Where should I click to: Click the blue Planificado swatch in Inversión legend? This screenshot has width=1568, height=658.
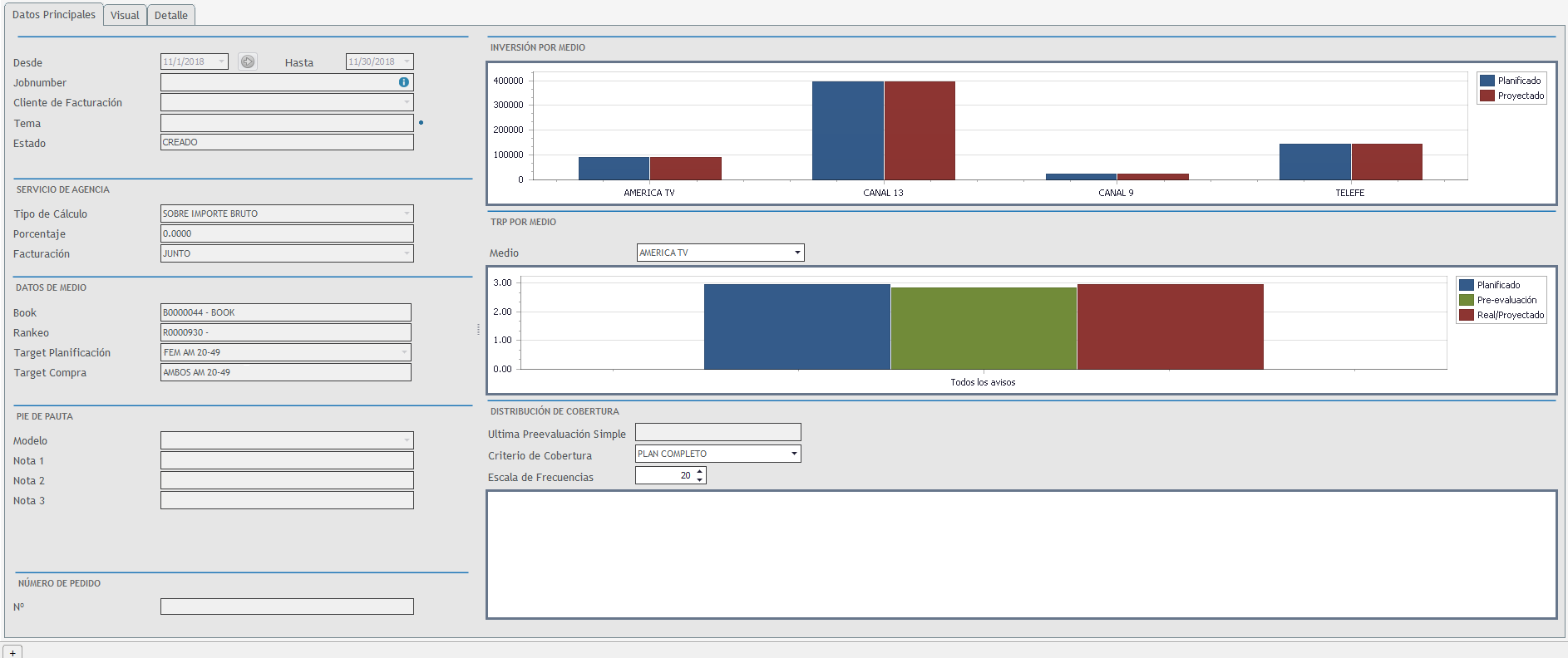1487,81
